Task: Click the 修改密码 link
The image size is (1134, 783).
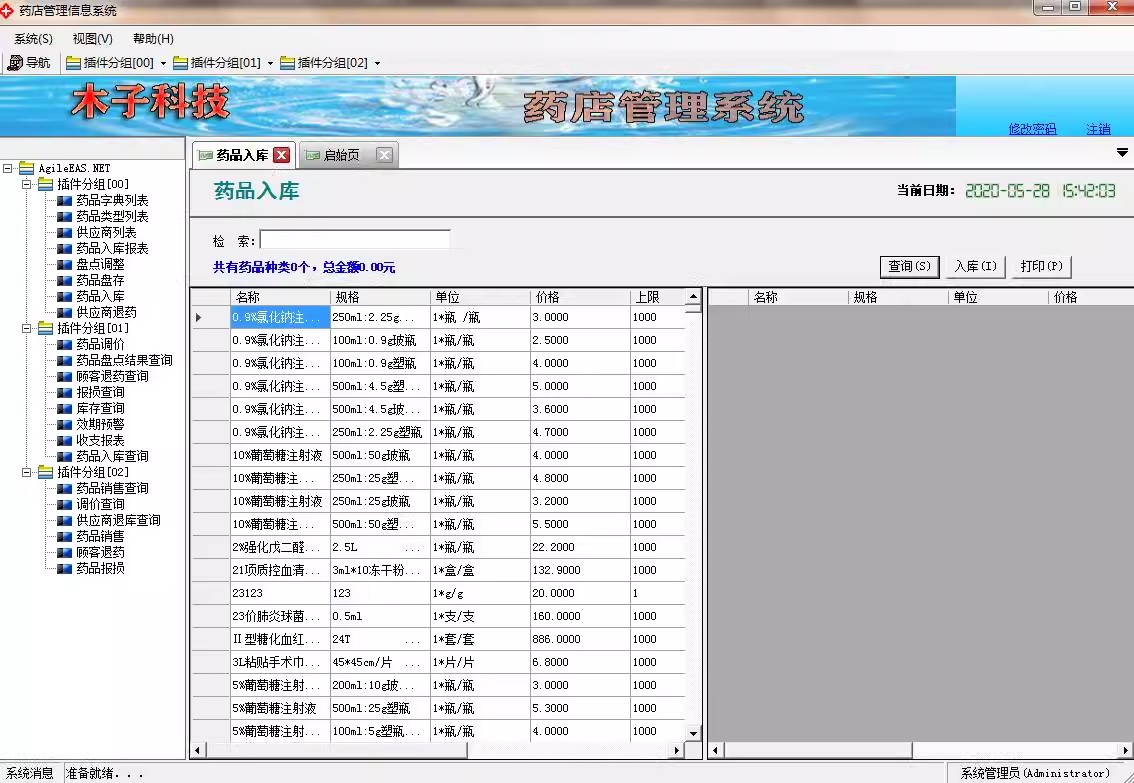Action: [1032, 129]
